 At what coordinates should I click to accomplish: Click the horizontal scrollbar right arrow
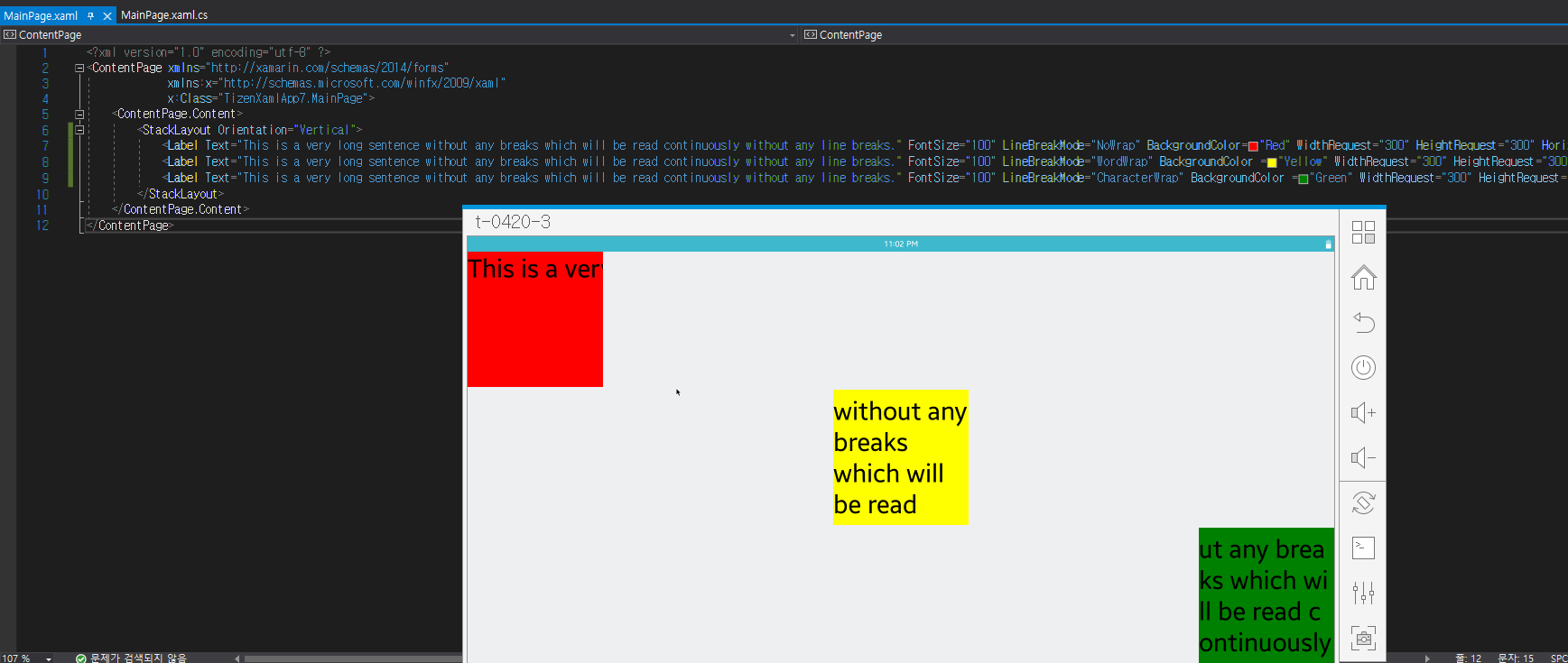point(1427,658)
